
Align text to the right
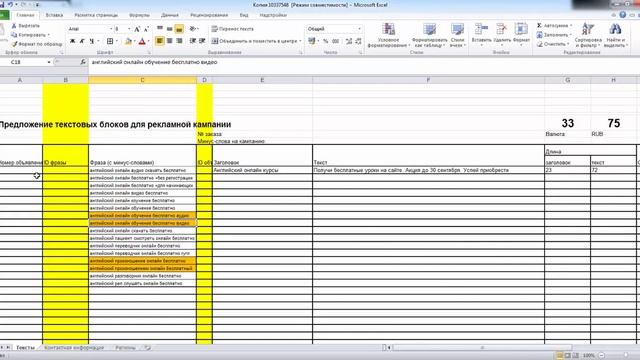pos(179,41)
